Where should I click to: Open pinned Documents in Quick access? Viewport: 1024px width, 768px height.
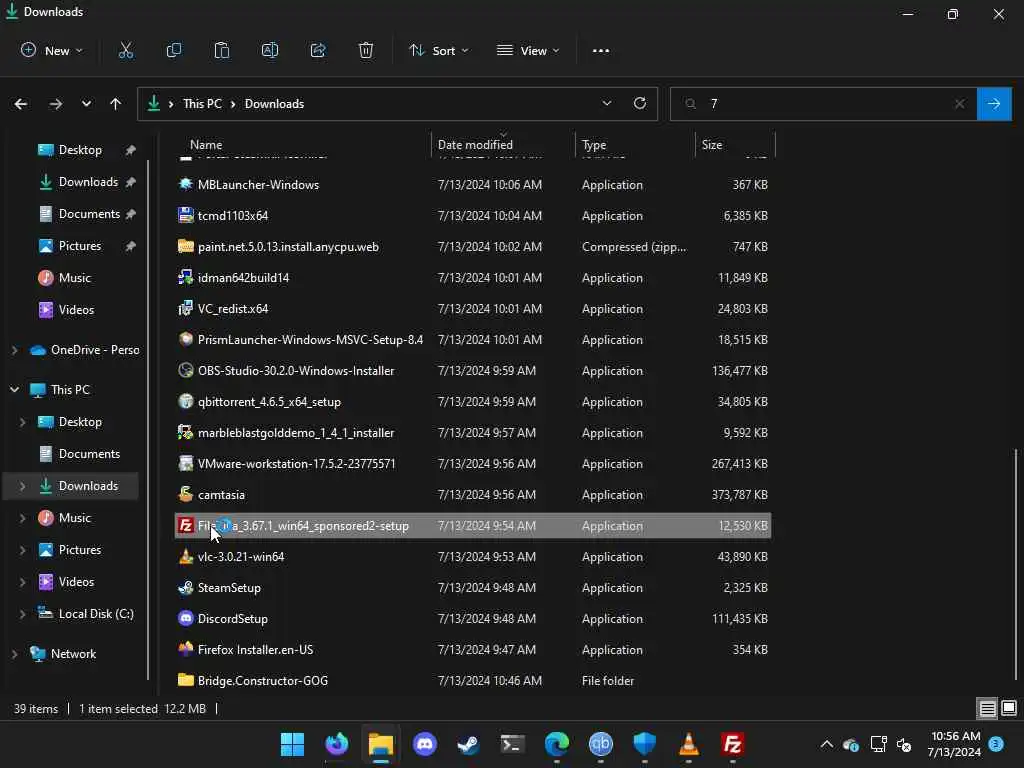[x=89, y=214]
